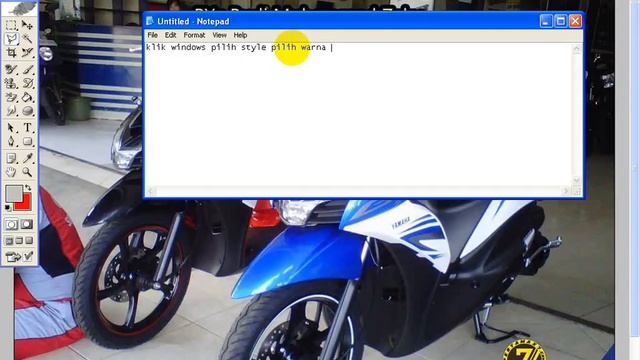
Task: Select the Clone Stamp tool
Action: [x=11, y=84]
